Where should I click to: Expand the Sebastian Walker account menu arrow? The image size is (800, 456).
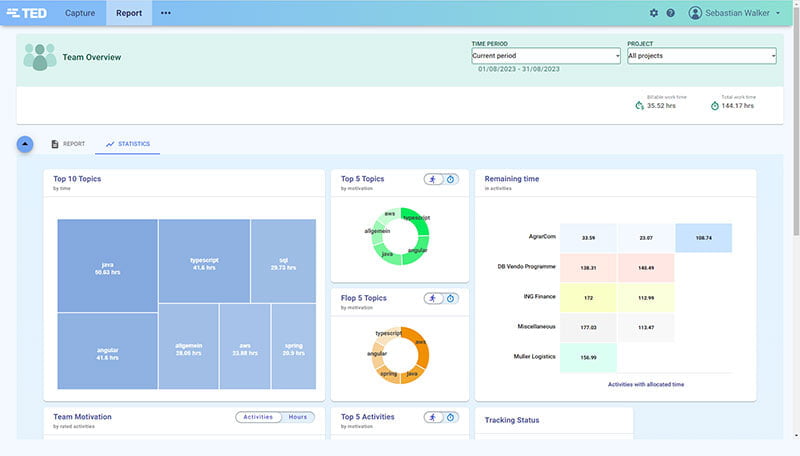[778, 13]
